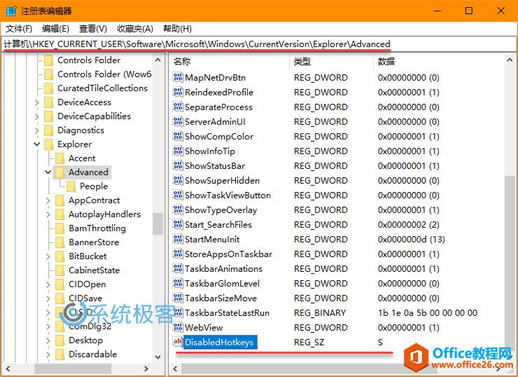The height and width of the screenshot is (377, 518).
Task: Select the BamThrottling key in tree
Action: click(x=97, y=228)
